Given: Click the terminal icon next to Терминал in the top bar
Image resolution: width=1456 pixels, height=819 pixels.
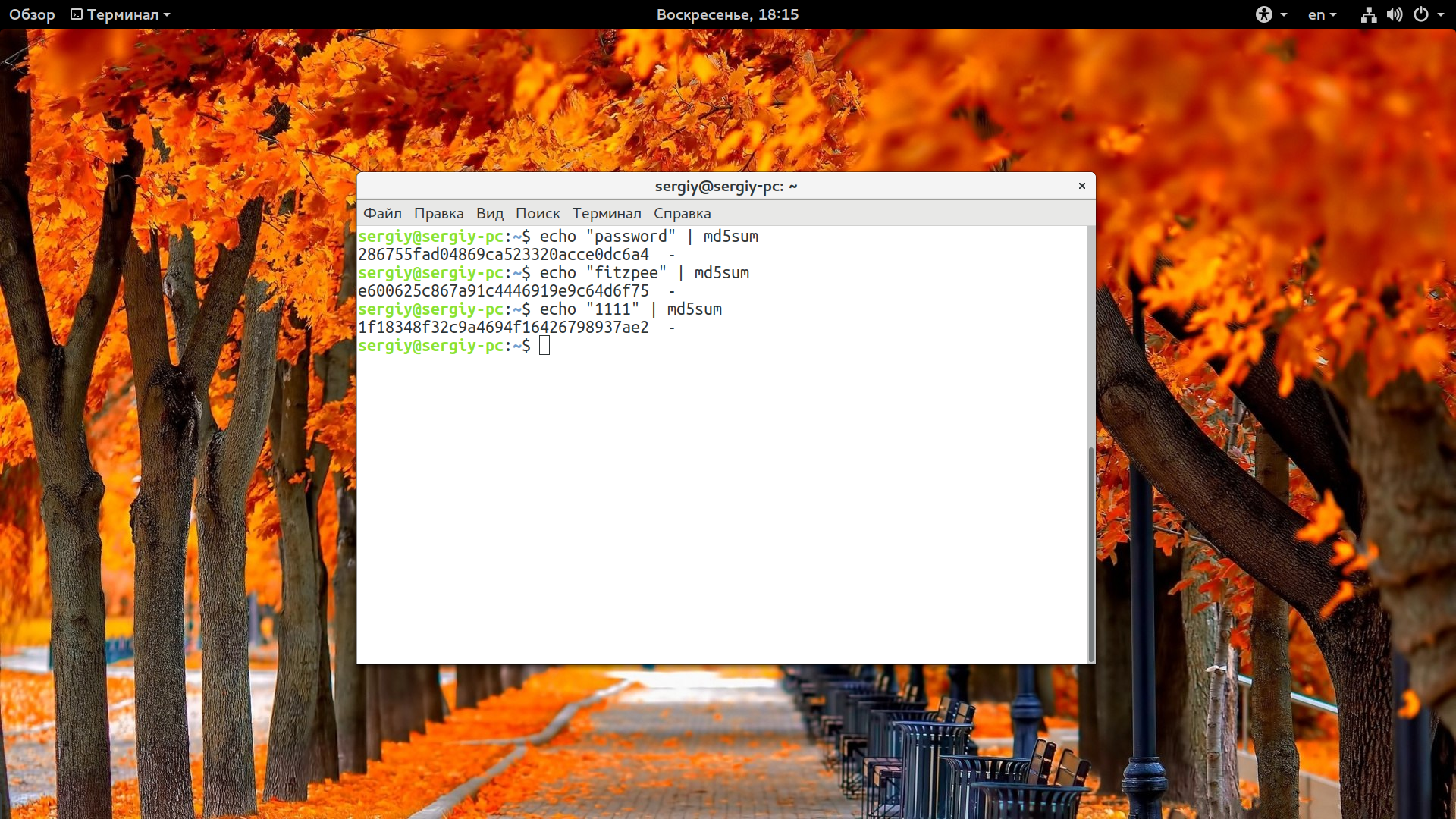Looking at the screenshot, I should [x=77, y=14].
